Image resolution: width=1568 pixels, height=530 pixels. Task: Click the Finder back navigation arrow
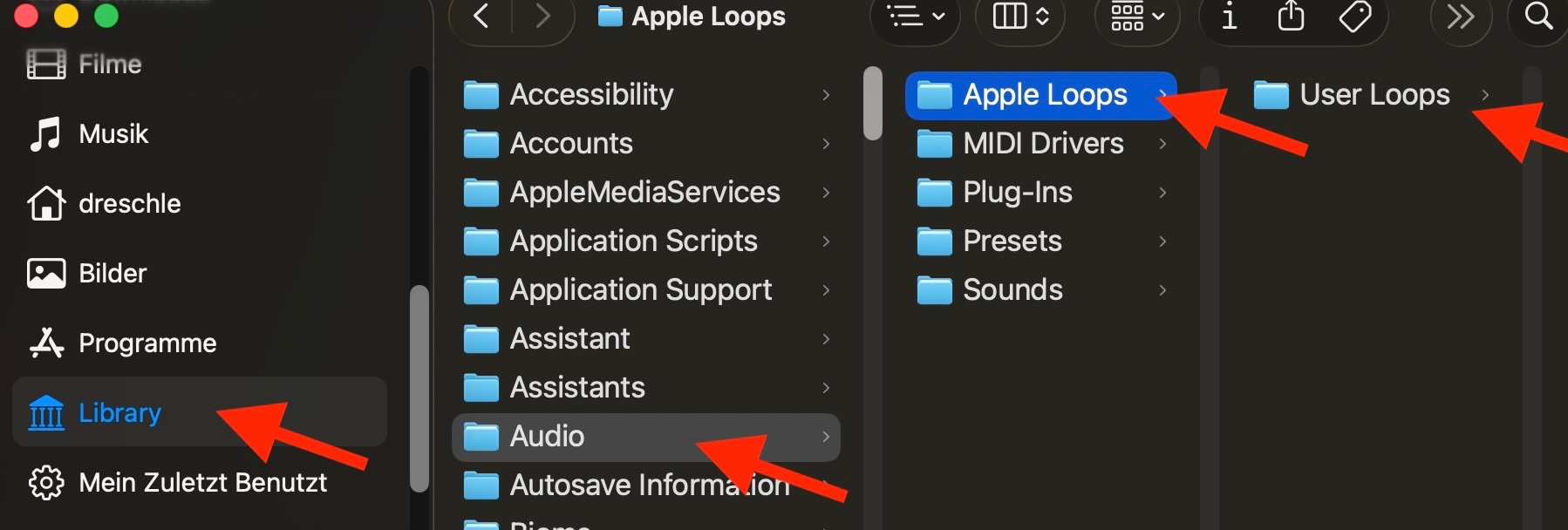pos(481,17)
